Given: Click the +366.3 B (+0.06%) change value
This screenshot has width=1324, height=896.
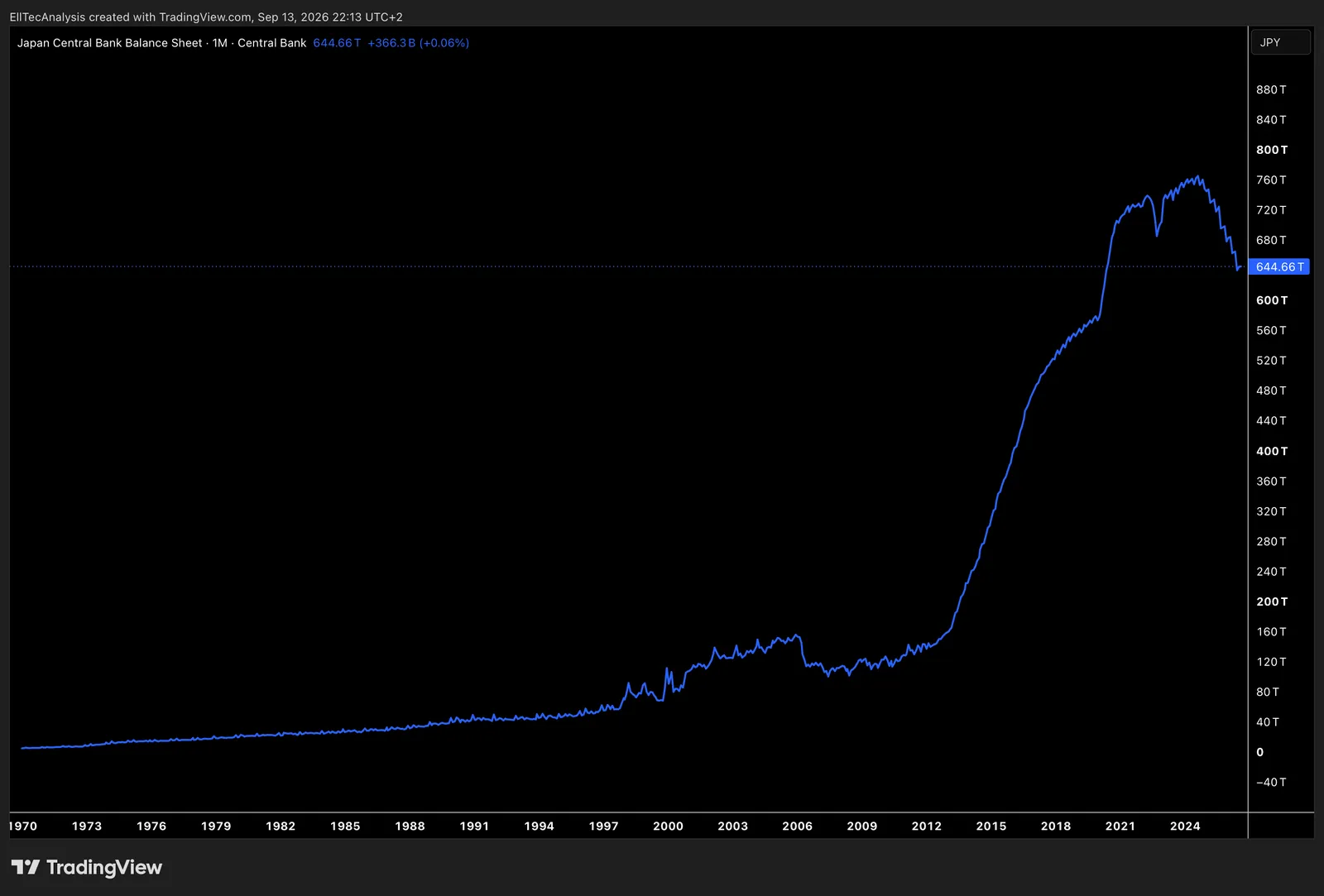Looking at the screenshot, I should tap(419, 43).
